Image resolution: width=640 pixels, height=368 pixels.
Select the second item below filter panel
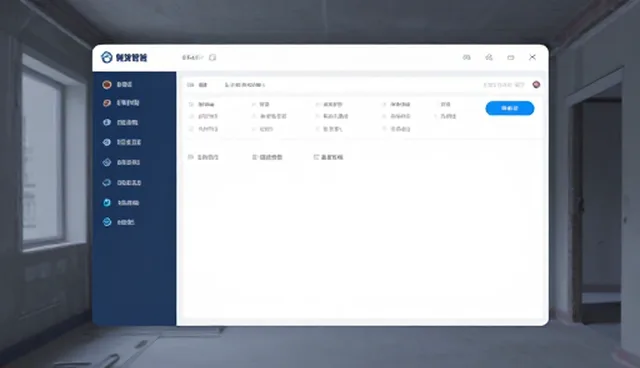267,157
